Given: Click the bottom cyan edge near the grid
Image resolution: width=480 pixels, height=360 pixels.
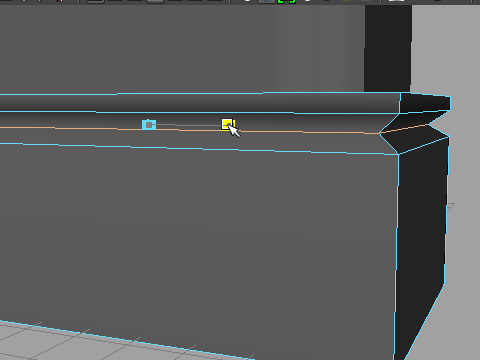Looking at the screenshot, I should click(127, 341).
